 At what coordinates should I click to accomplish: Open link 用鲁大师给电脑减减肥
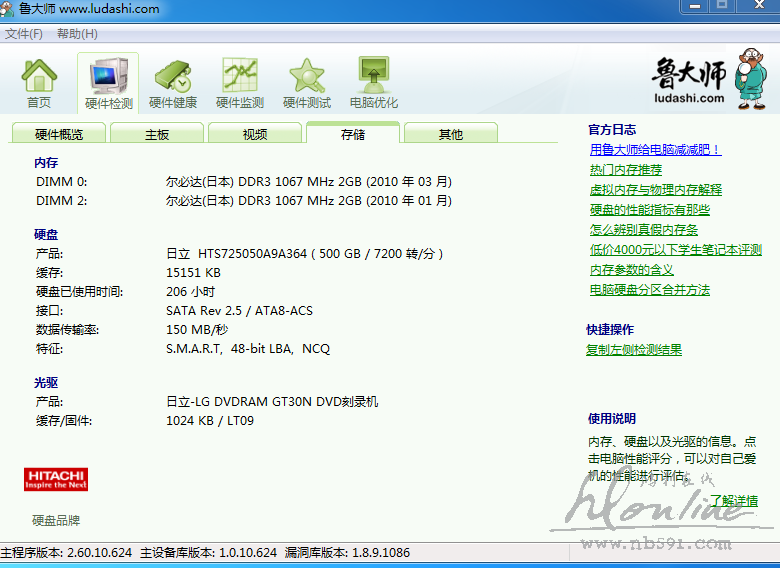(x=655, y=150)
